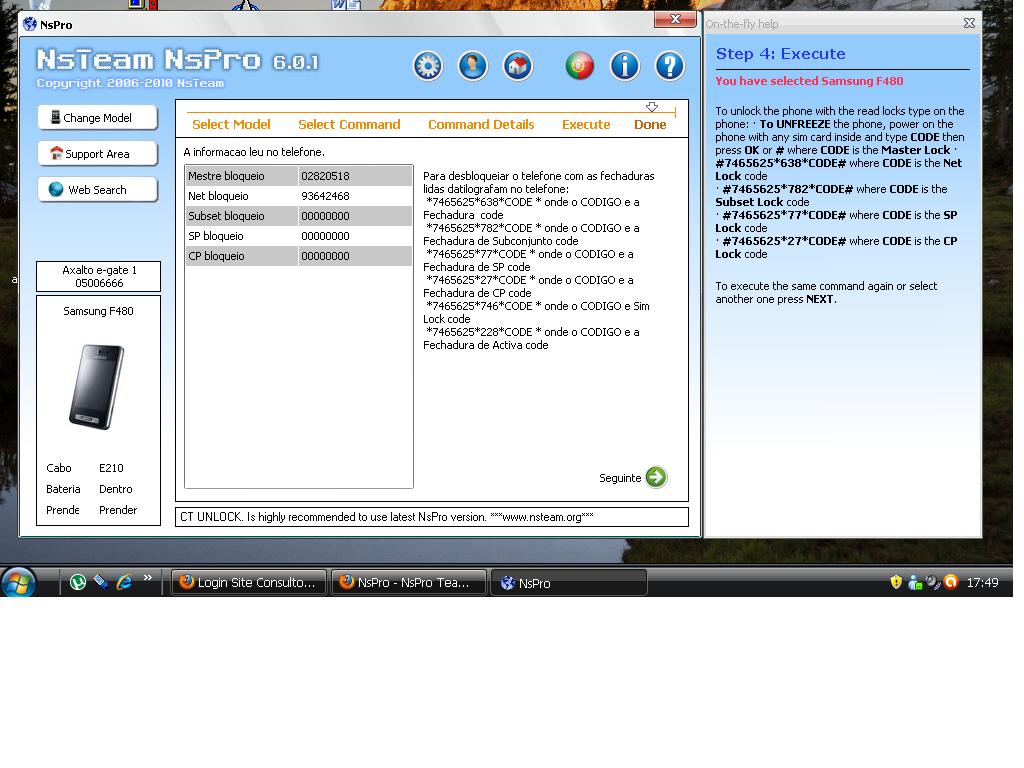1024x768 pixels.
Task: Click the E210 cable value
Action: 111,468
